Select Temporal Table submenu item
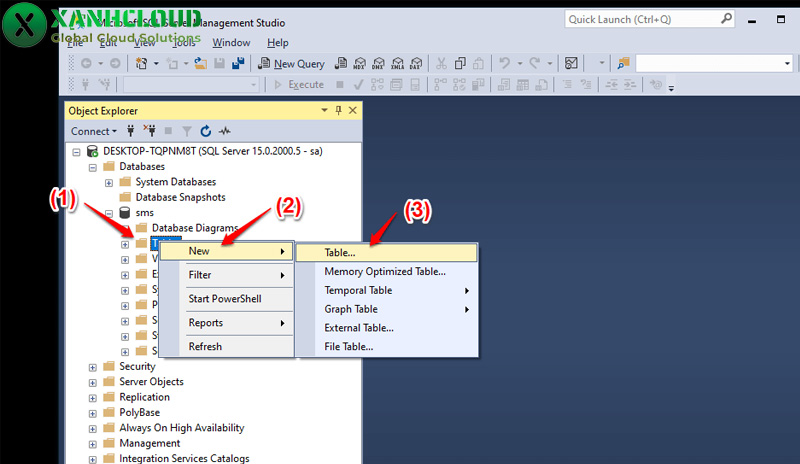The width and height of the screenshot is (800, 464). point(387,290)
